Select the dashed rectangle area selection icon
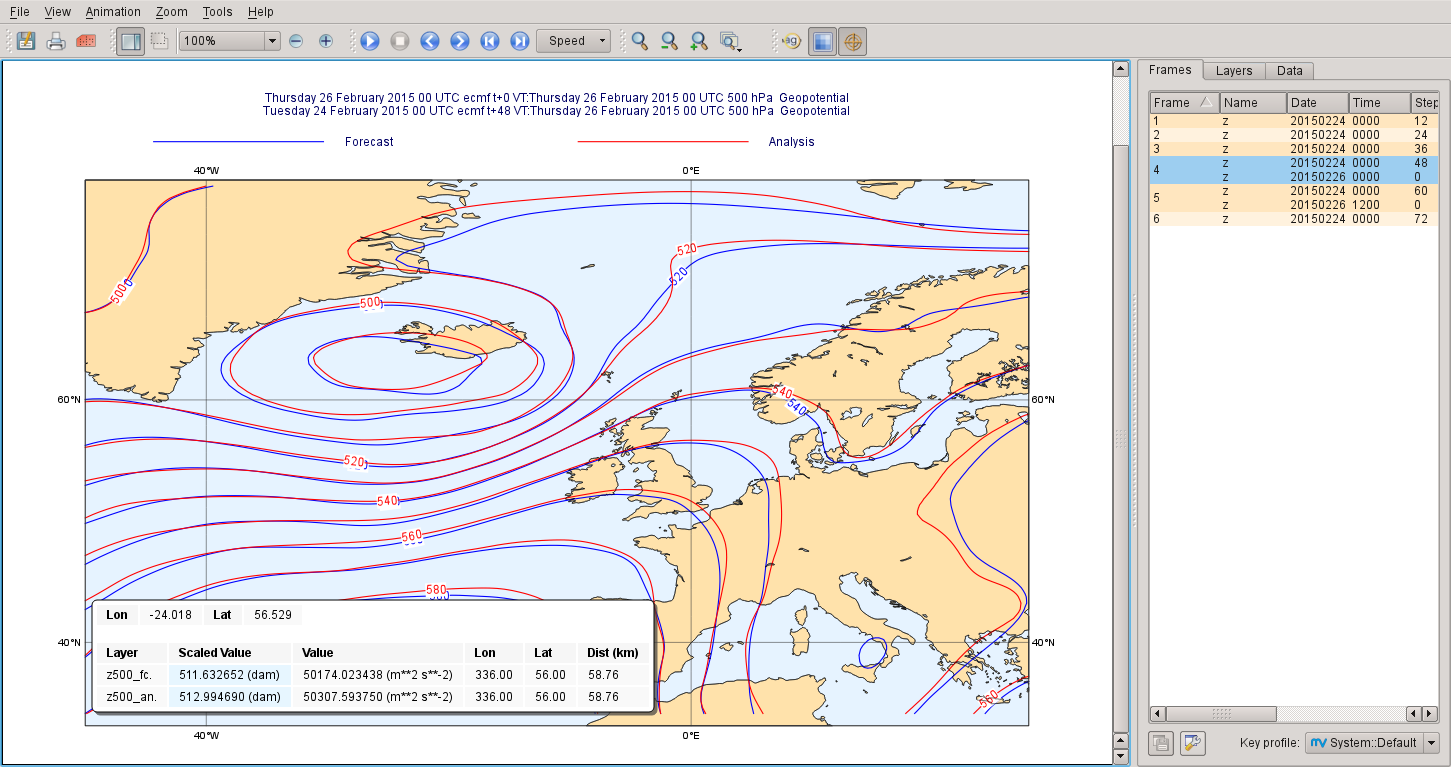 159,41
